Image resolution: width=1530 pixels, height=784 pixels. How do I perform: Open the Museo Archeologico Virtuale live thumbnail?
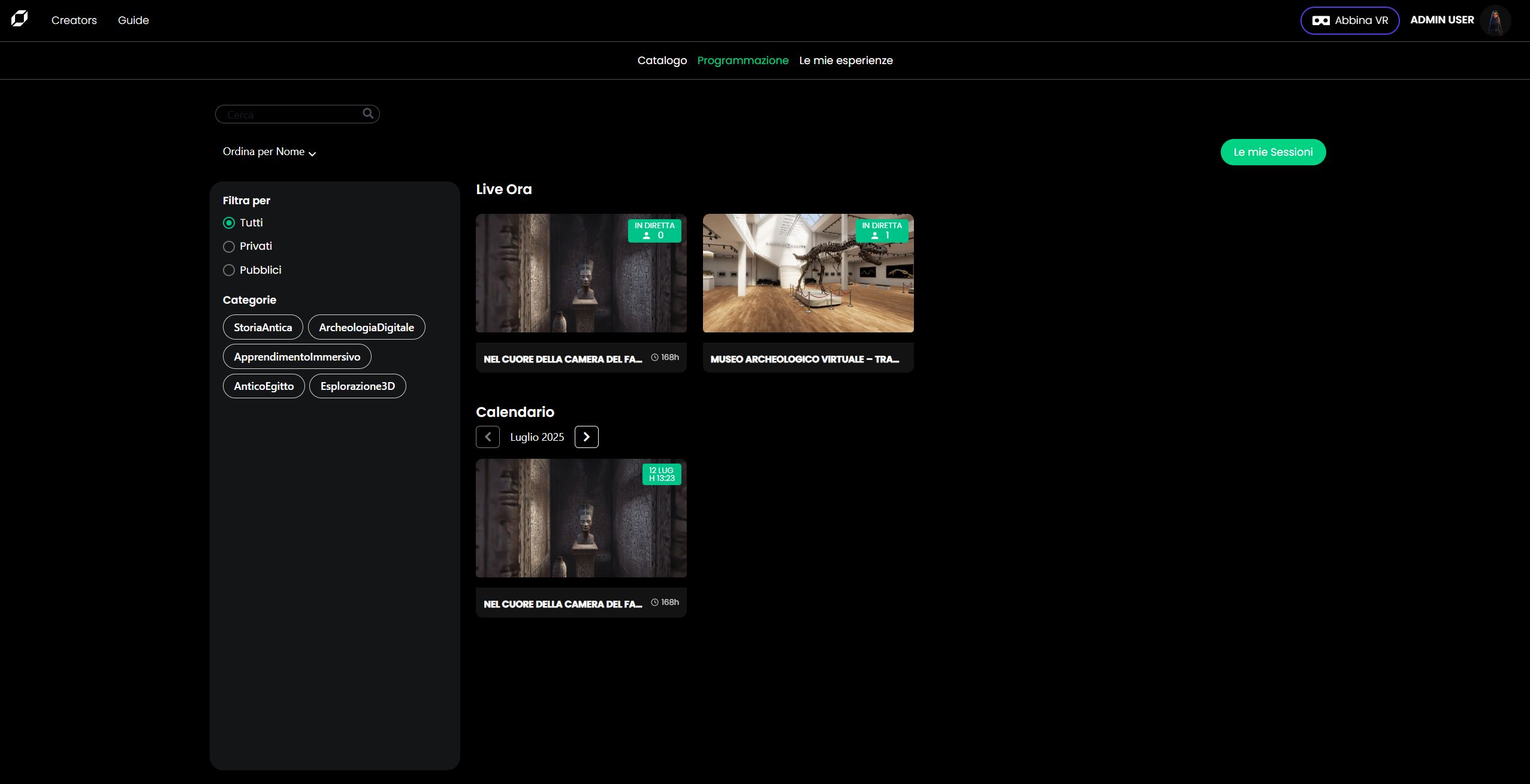(808, 273)
